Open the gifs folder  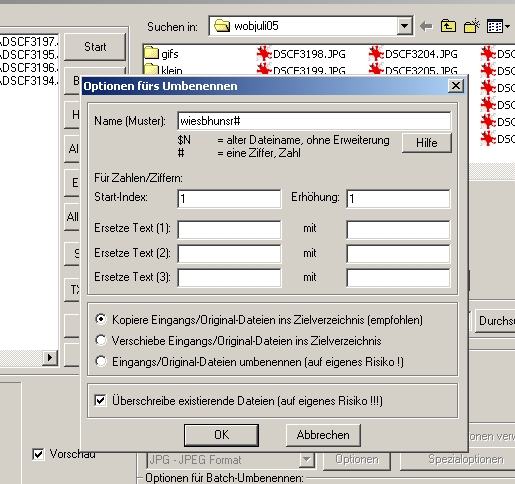[x=162, y=54]
